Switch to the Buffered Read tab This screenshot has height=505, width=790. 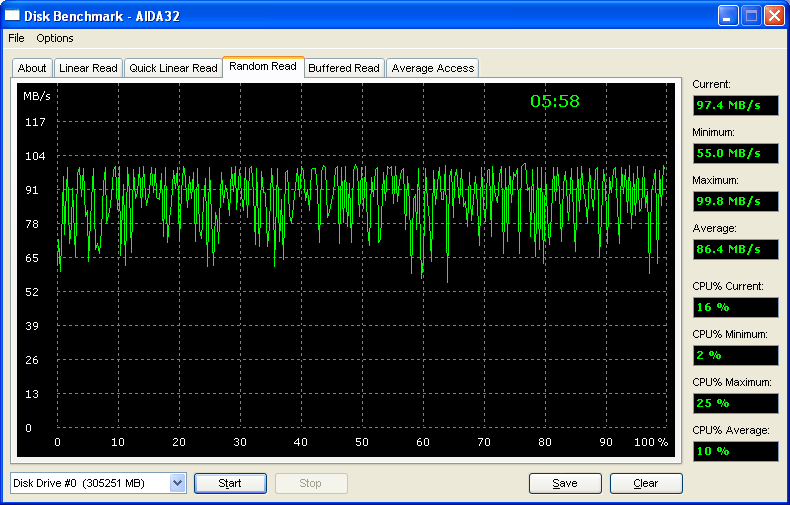click(x=344, y=68)
